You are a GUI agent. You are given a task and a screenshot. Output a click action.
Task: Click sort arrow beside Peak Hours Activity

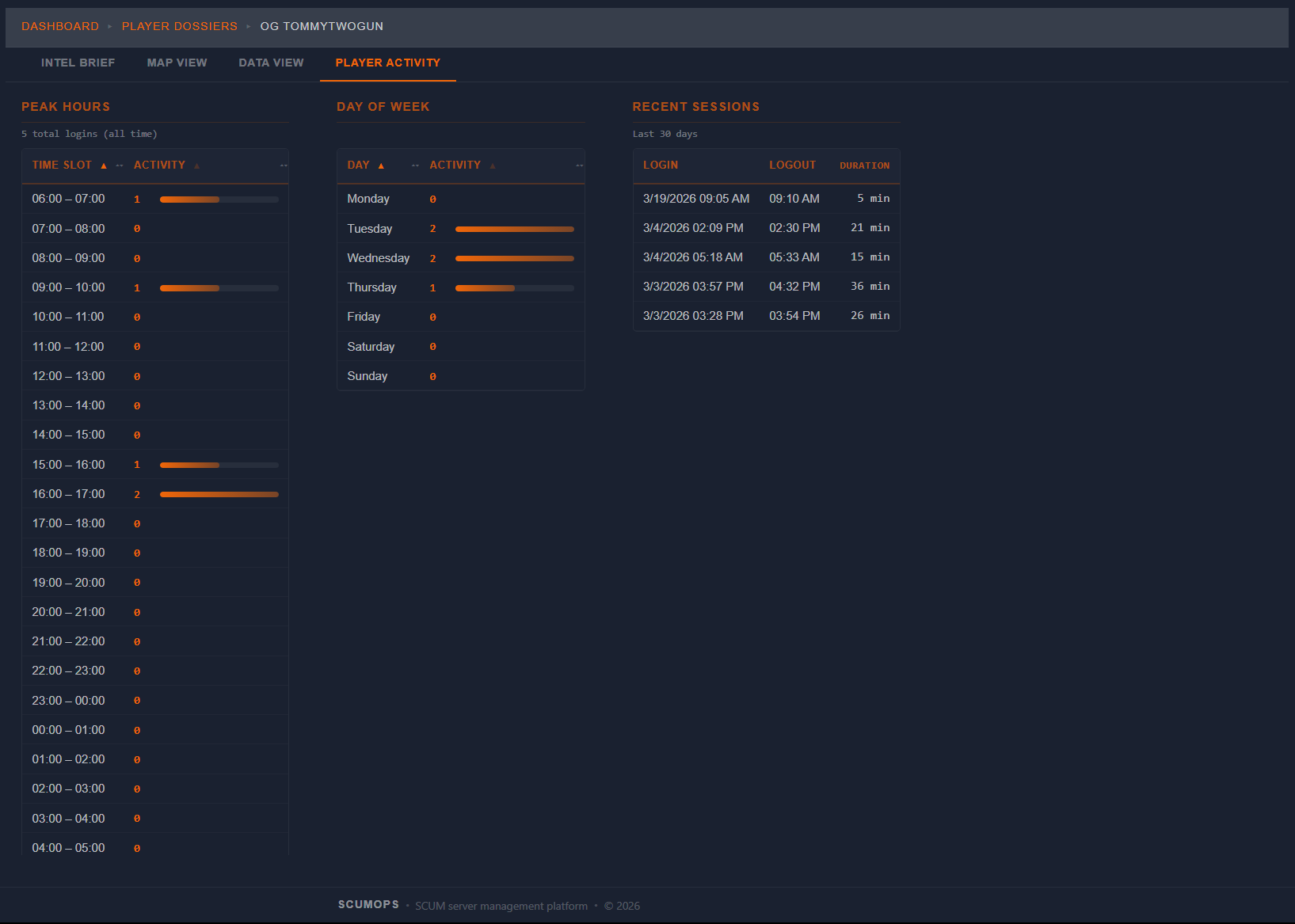tap(196, 165)
